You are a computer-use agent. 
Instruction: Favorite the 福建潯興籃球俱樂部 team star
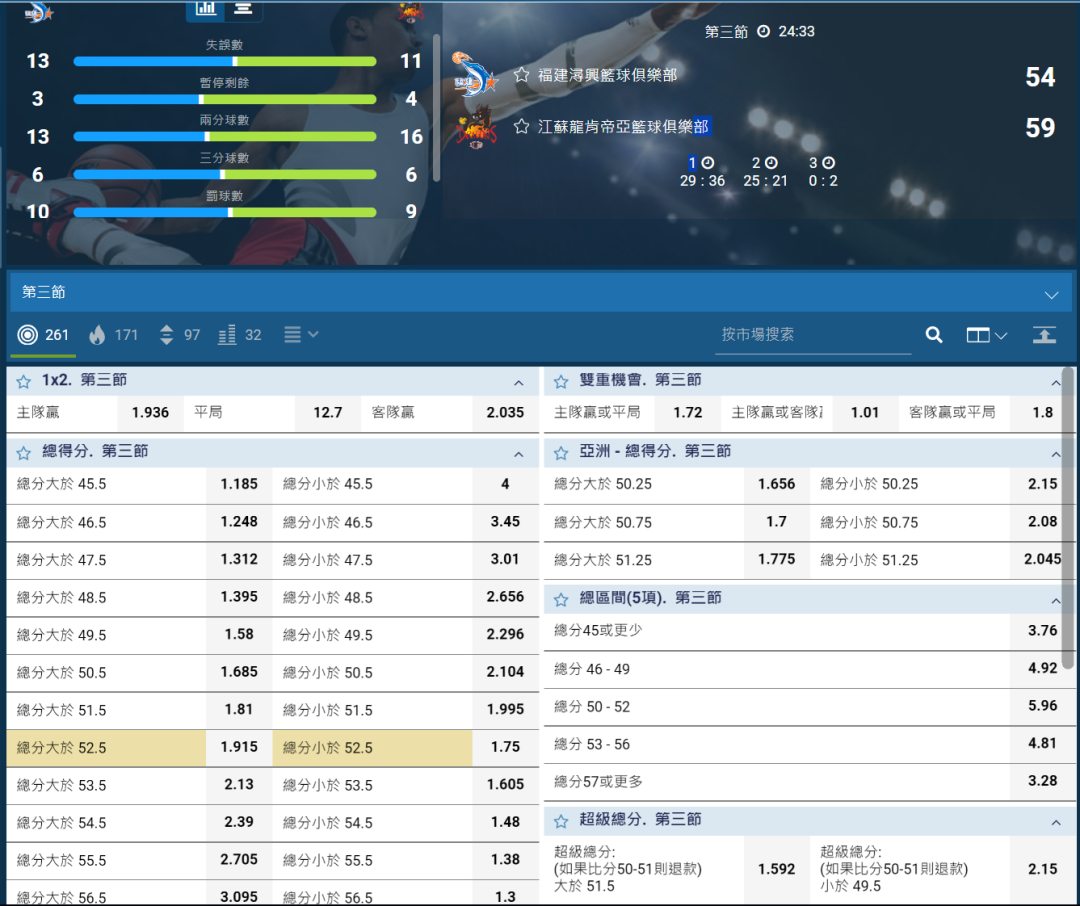521,75
